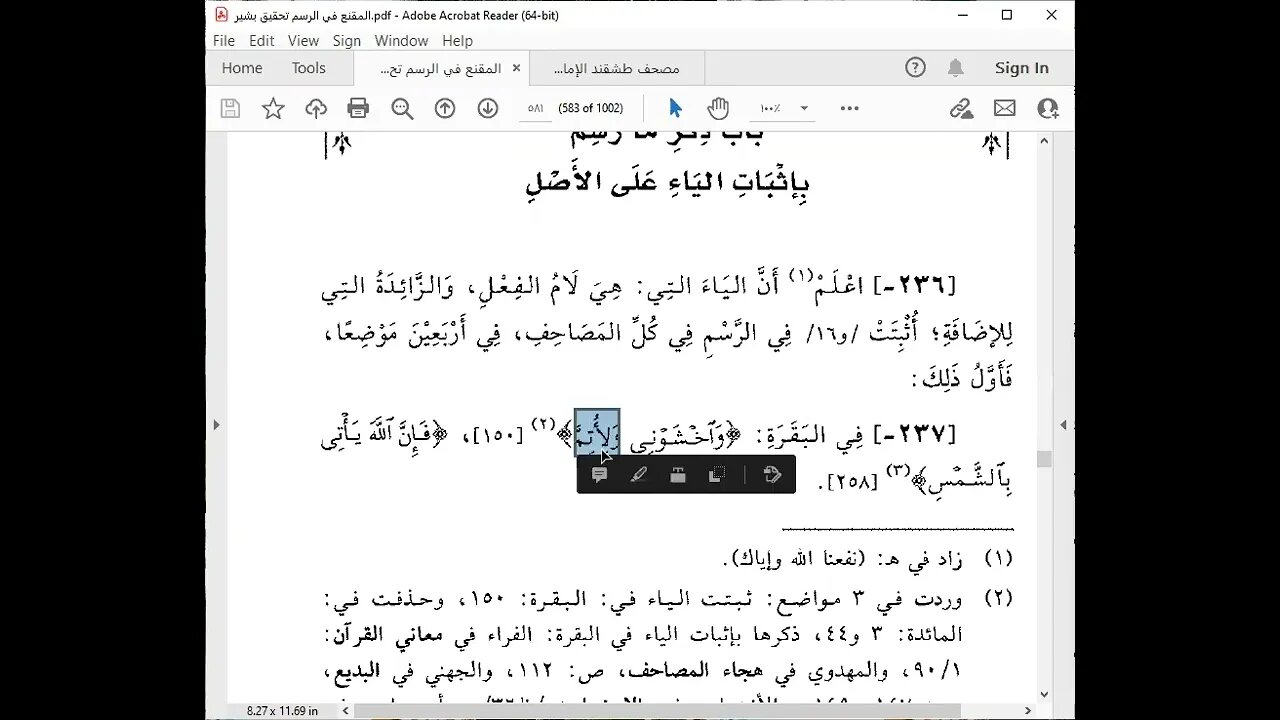Image resolution: width=1280 pixels, height=720 pixels.
Task: Open the zoom level dropdown arrow
Action: coord(804,108)
